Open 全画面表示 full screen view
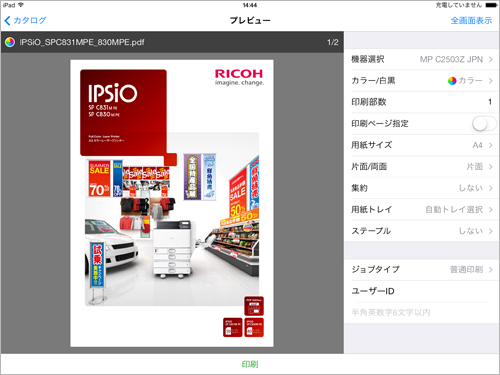500x375 pixels. [x=471, y=20]
